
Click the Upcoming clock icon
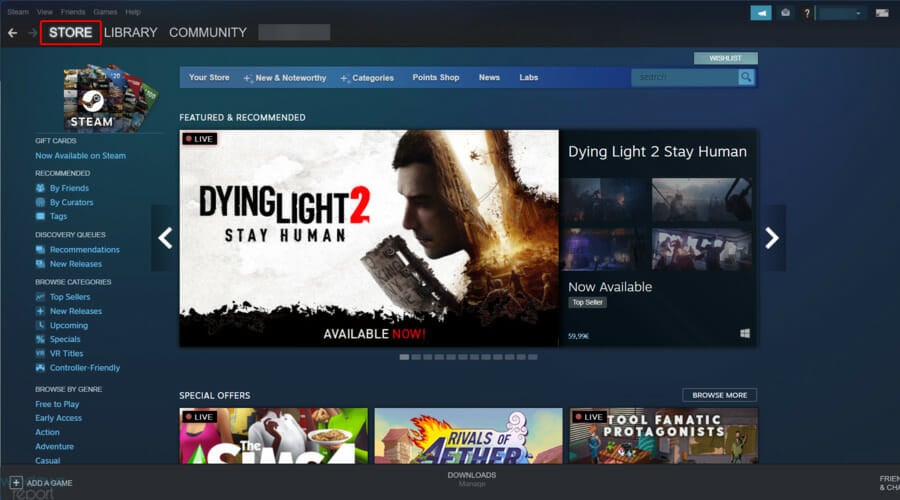coord(40,325)
